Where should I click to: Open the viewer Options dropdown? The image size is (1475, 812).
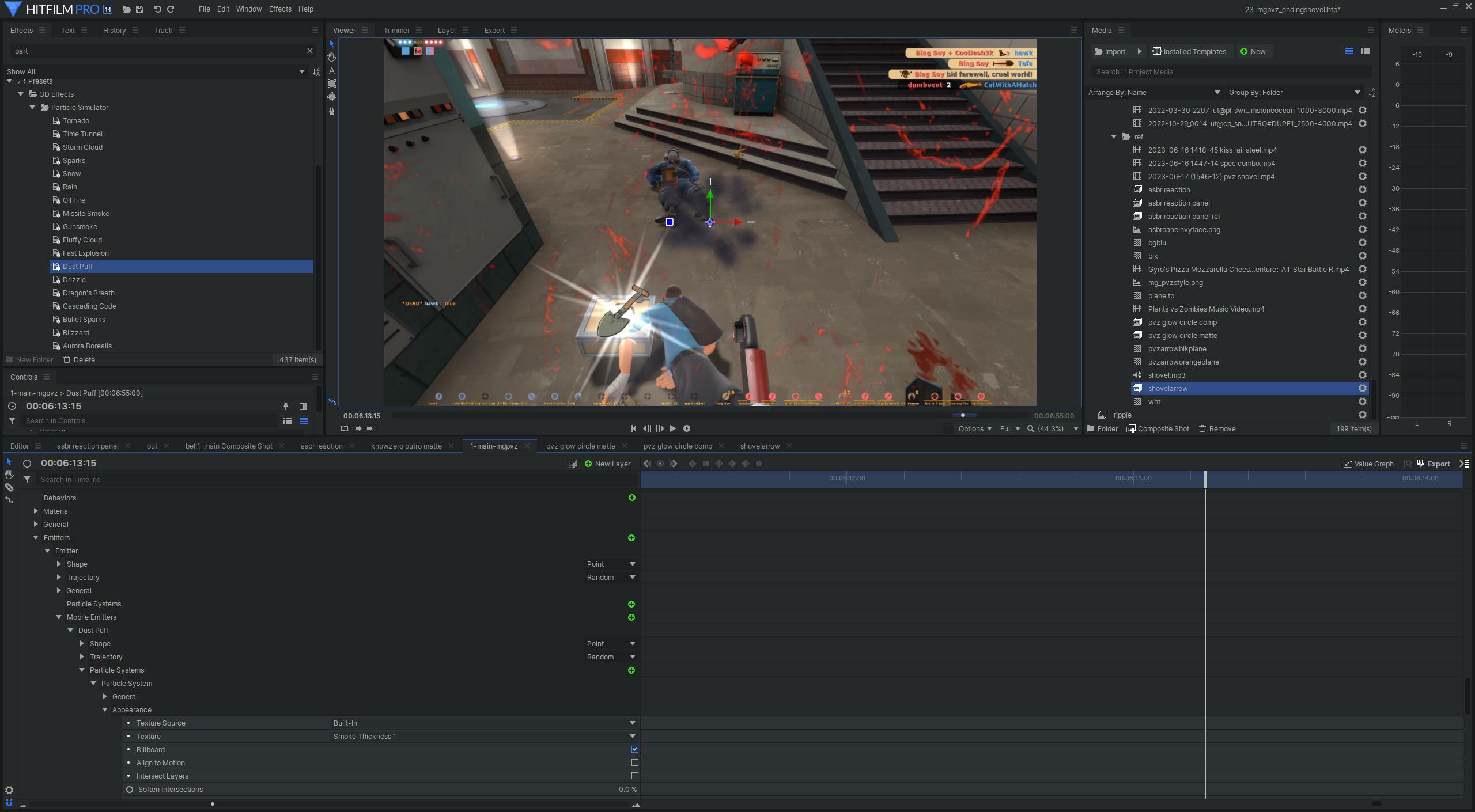[975, 429]
